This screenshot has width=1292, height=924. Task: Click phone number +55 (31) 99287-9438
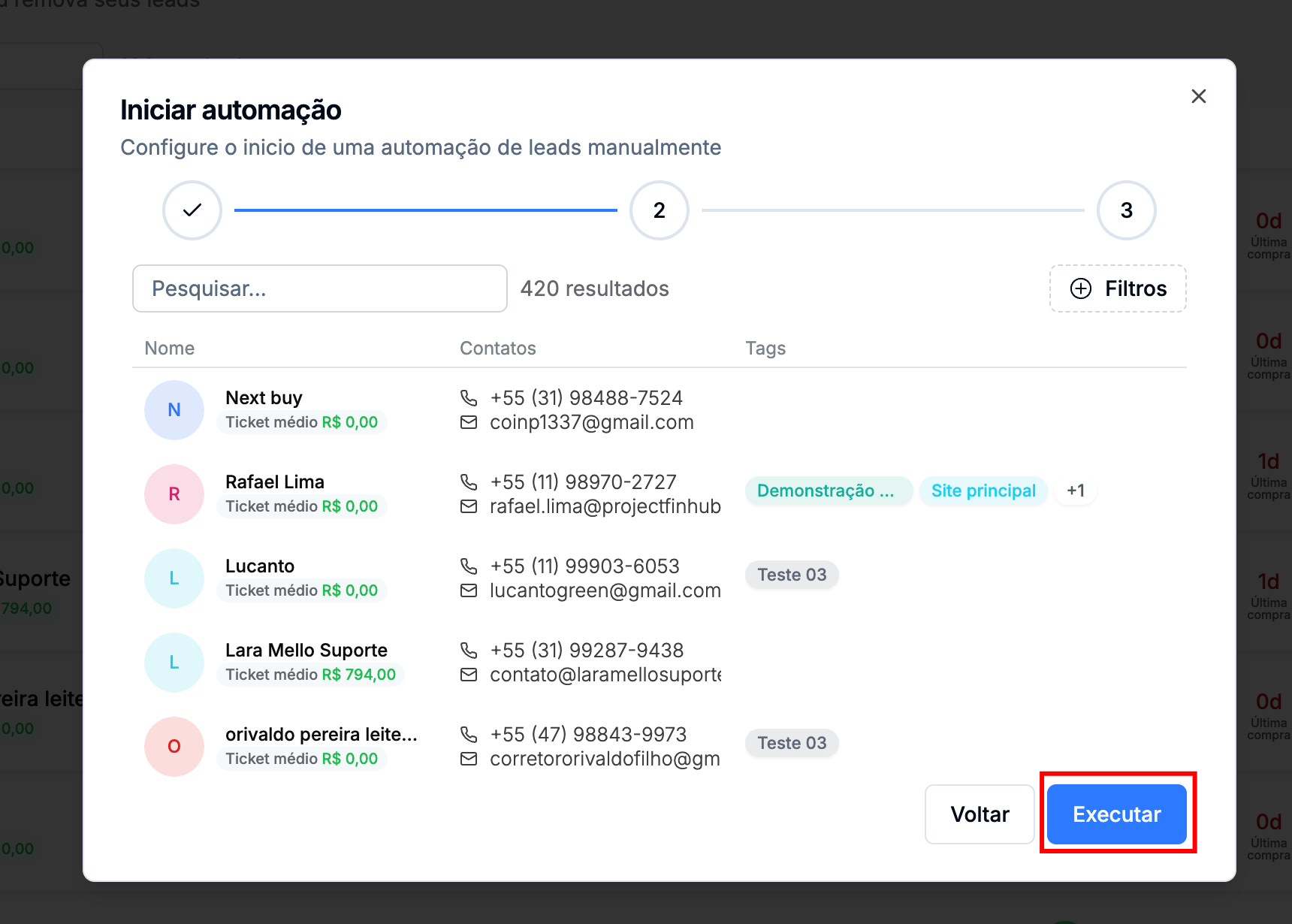pos(587,650)
